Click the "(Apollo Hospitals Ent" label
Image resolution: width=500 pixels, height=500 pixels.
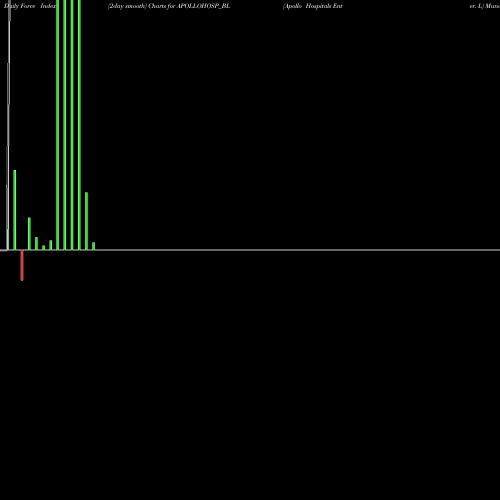pyautogui.click(x=313, y=6)
